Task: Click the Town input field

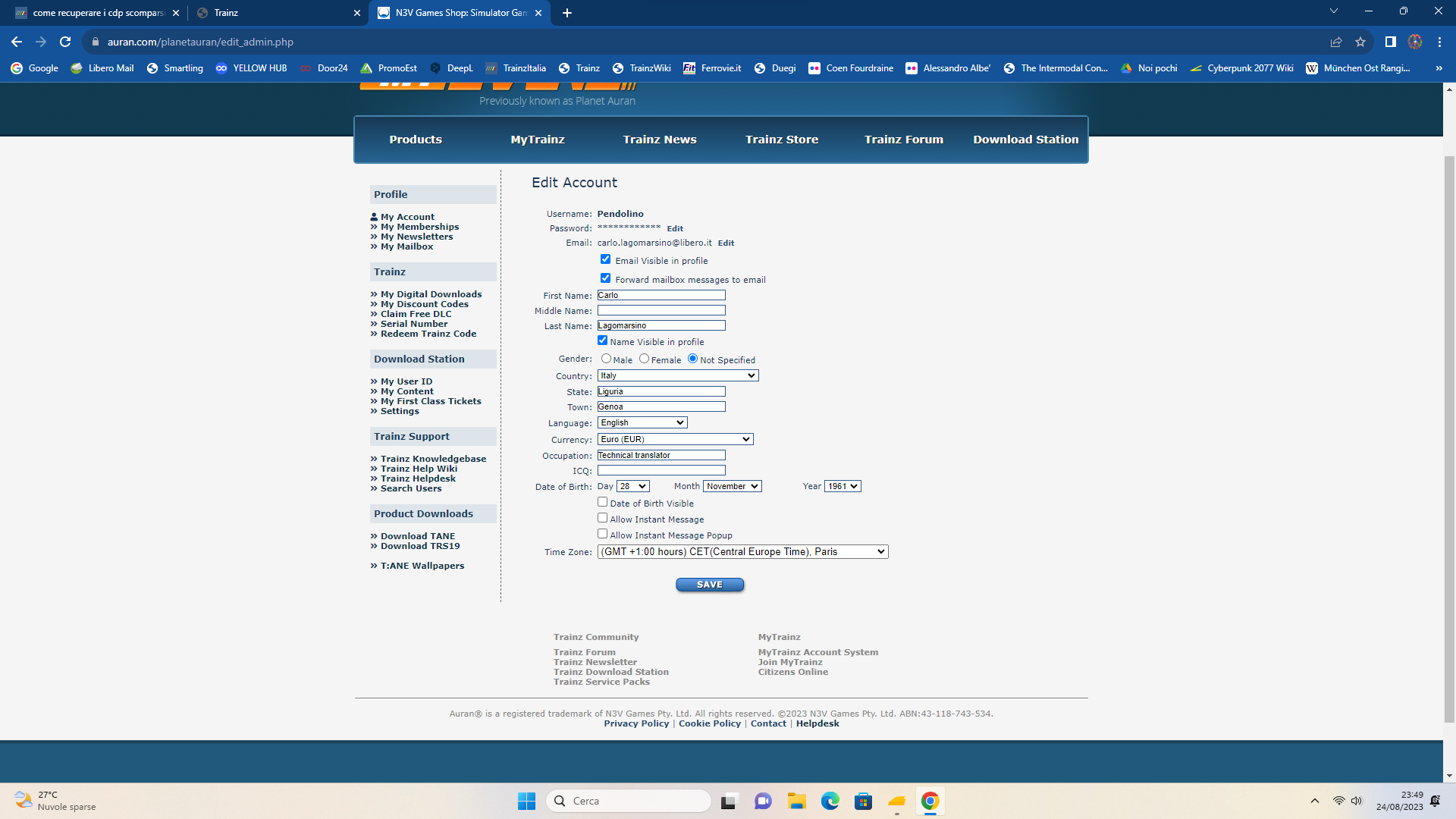Action: 661,406
